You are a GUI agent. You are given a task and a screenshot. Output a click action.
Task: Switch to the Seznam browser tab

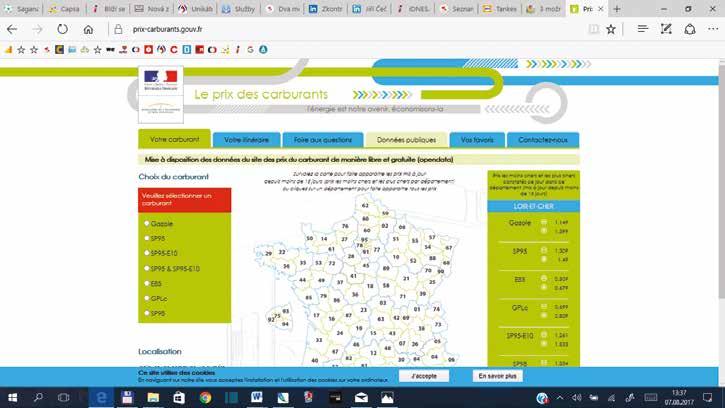point(456,9)
